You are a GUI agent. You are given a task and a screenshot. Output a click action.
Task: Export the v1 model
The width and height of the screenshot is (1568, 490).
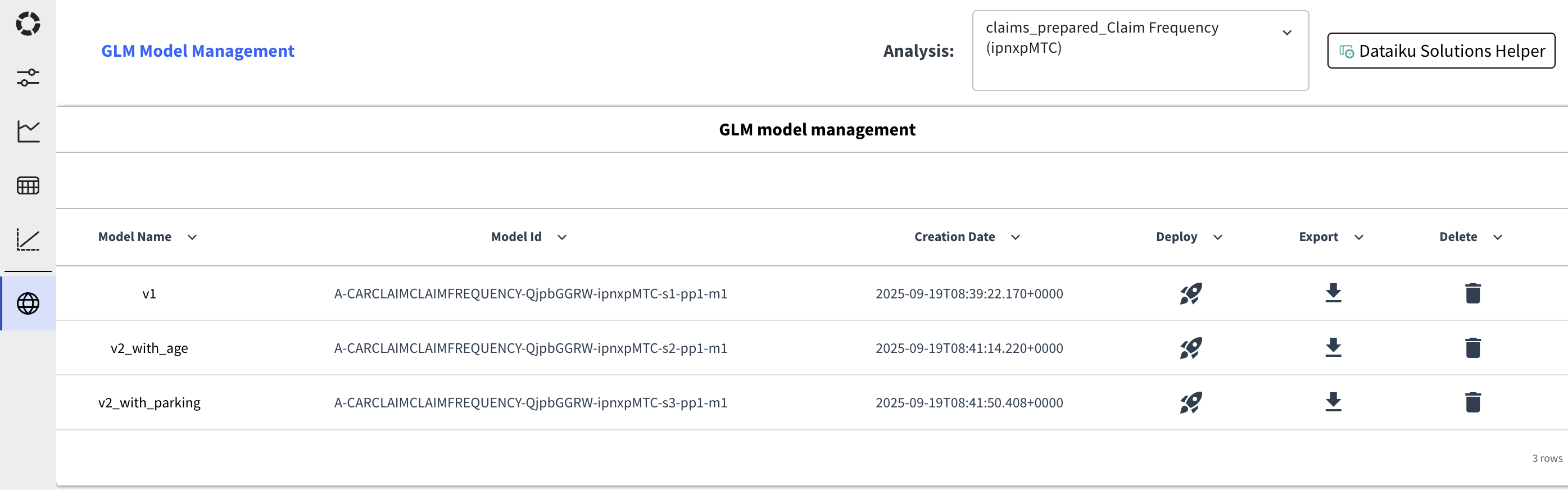pyautogui.click(x=1333, y=293)
